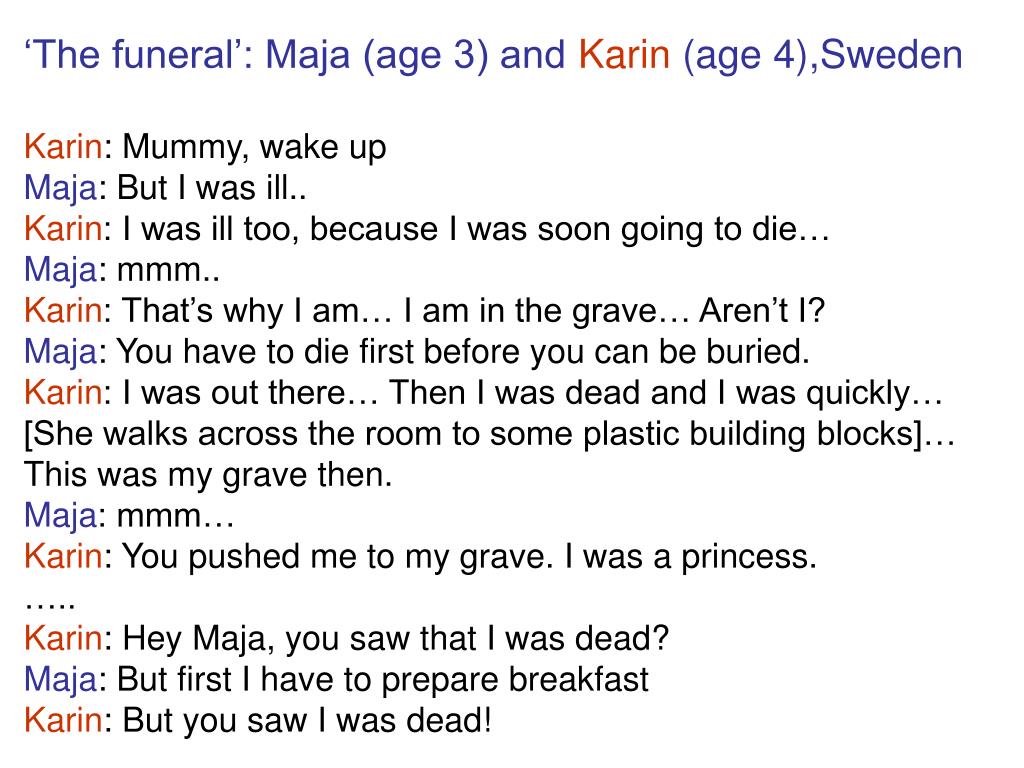Click 'This was my grave then.'
Screen dimensions: 1024x768
tap(208, 475)
